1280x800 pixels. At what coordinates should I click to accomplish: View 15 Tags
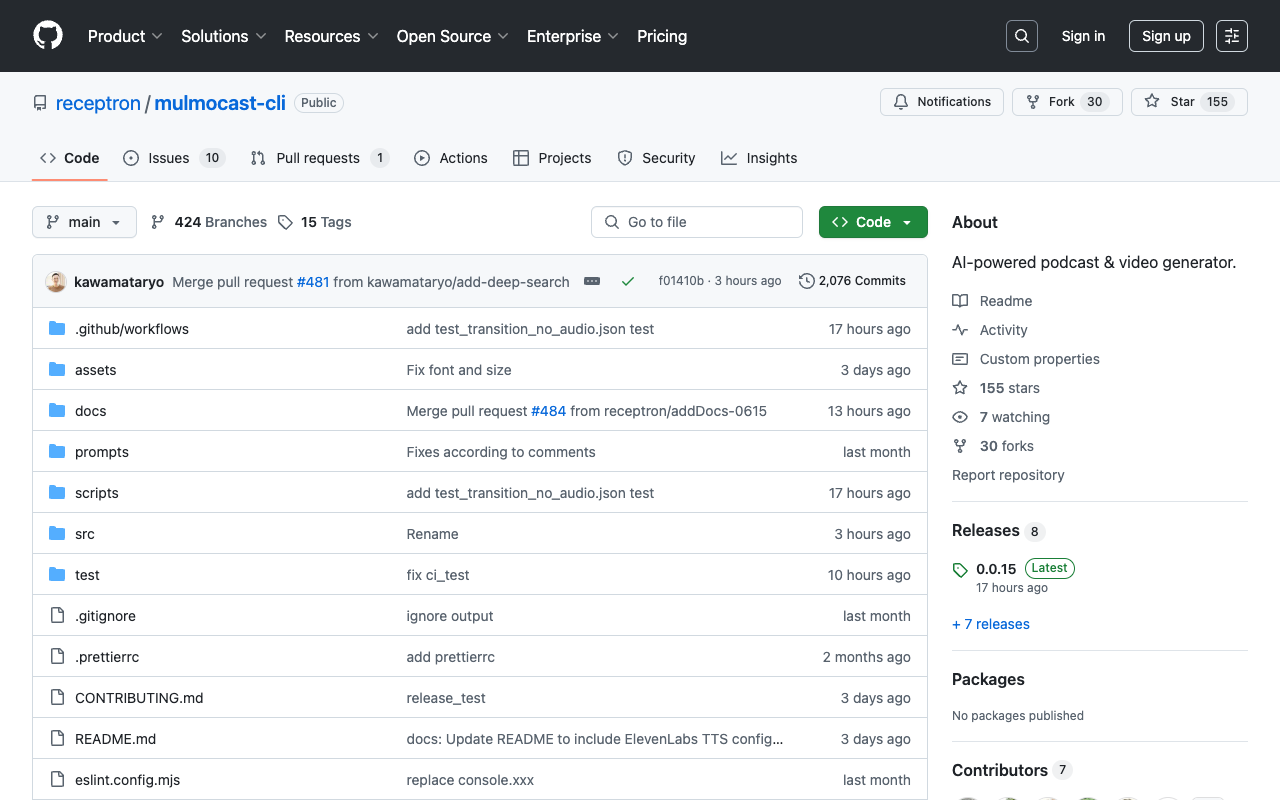[x=315, y=222]
